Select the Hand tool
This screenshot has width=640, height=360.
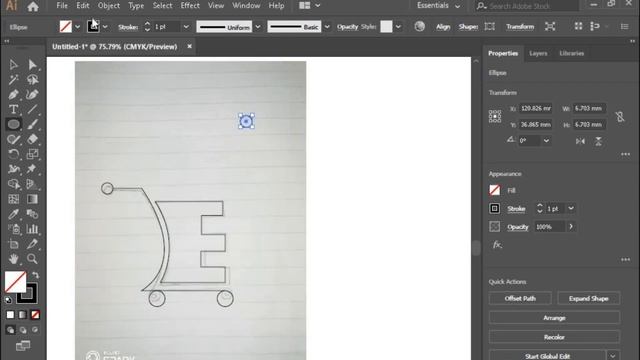[x=13, y=259]
